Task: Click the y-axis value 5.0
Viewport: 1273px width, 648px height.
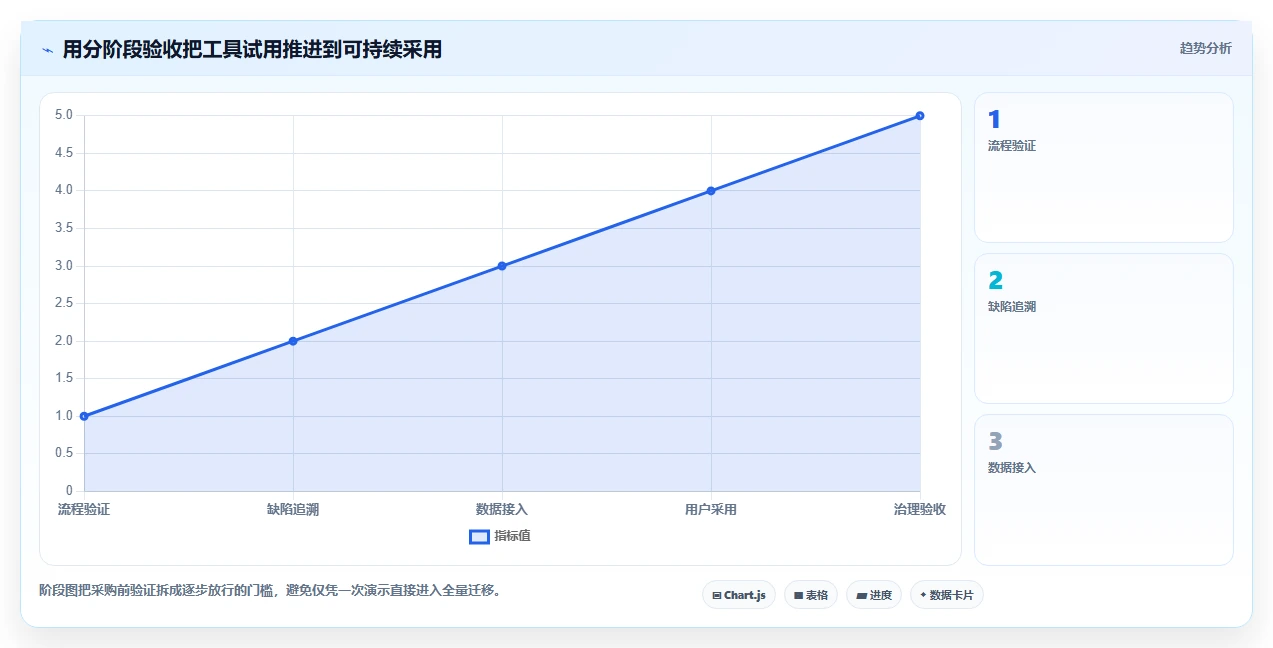Action: (x=64, y=115)
